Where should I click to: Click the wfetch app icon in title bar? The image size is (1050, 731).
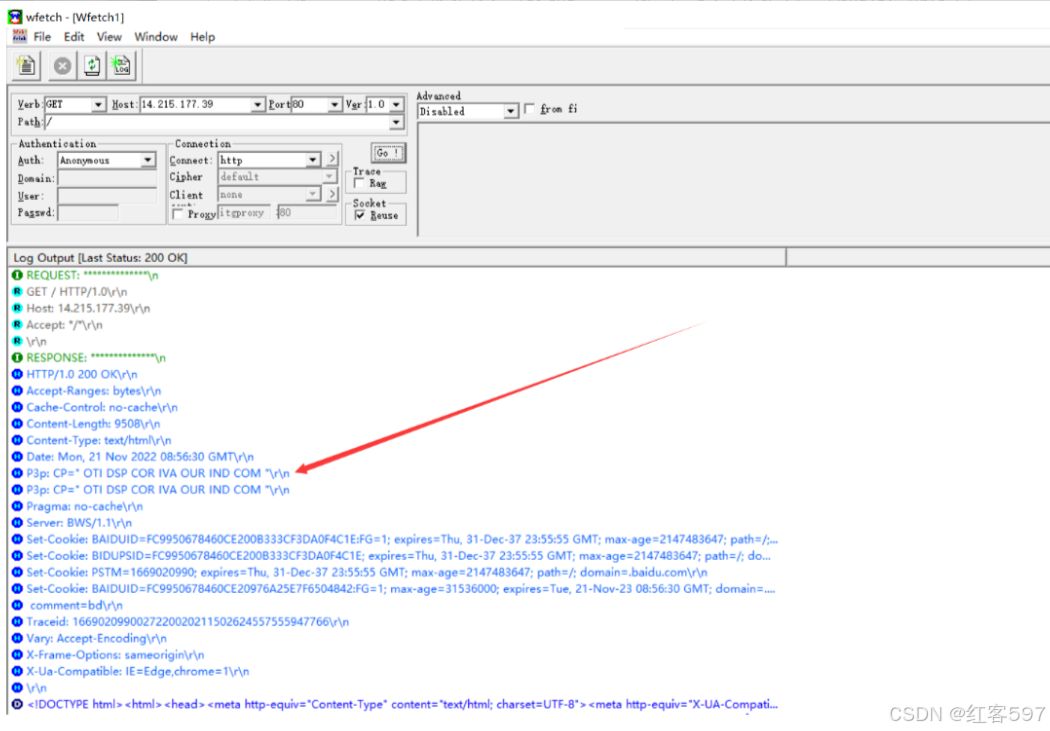[15, 17]
